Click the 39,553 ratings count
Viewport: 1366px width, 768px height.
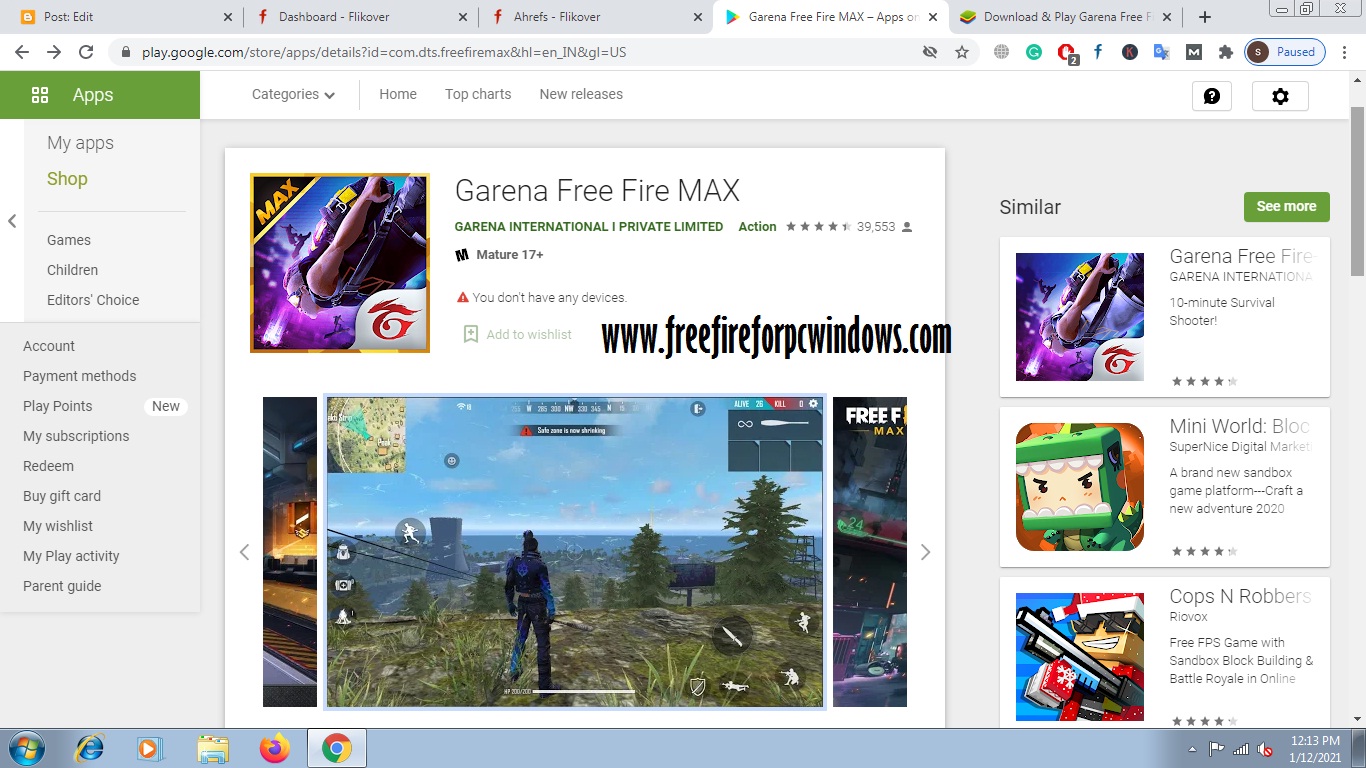[876, 227]
